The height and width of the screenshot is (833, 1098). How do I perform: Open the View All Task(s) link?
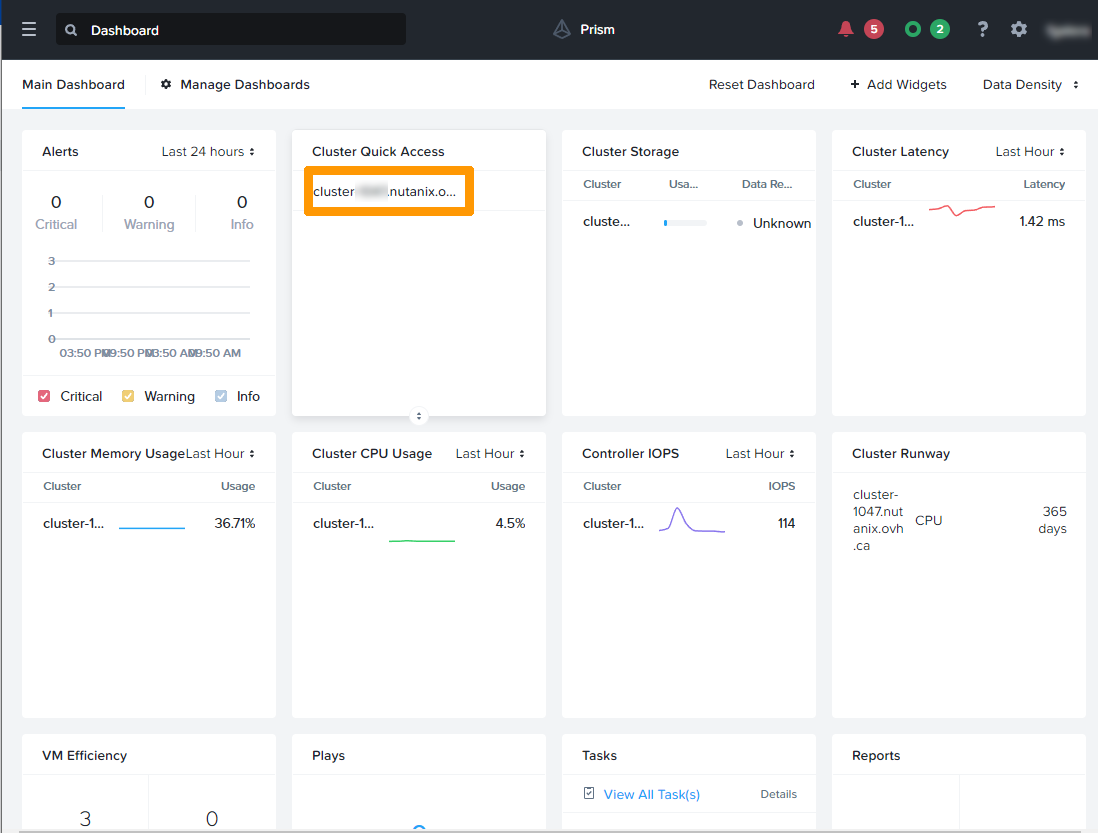(x=651, y=794)
